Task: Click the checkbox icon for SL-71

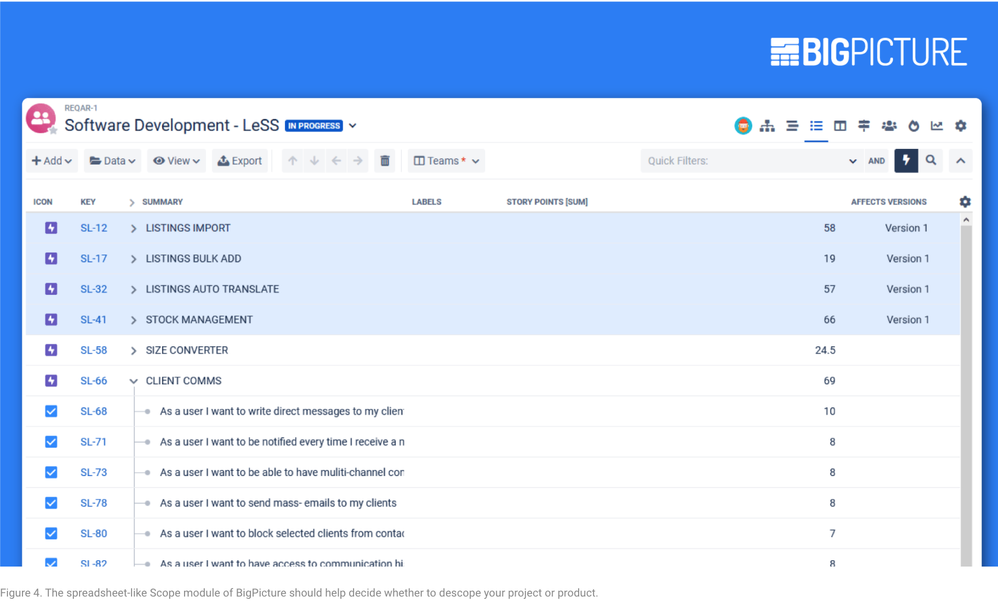Action: (51, 442)
